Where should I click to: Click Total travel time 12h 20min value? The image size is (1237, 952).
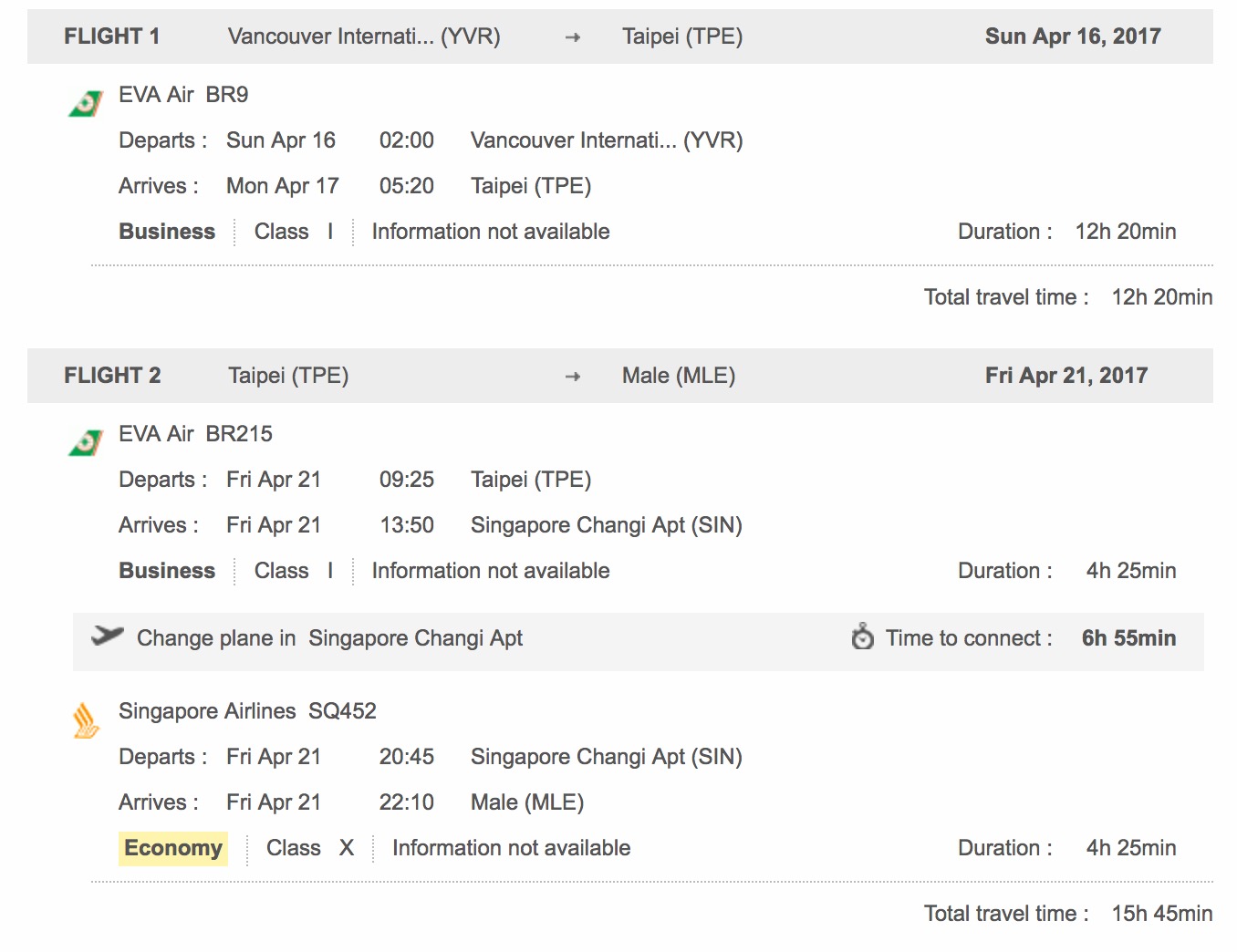[x=1162, y=297]
